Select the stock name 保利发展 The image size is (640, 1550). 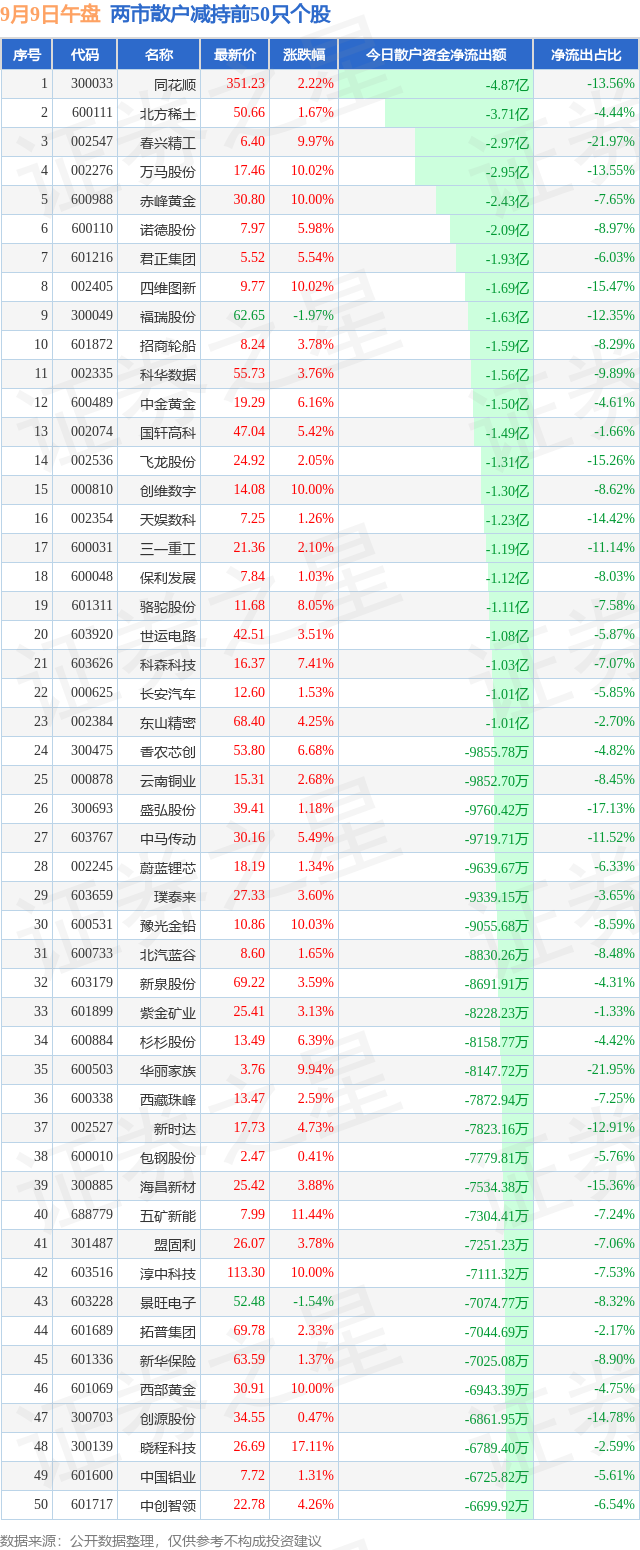pos(168,576)
